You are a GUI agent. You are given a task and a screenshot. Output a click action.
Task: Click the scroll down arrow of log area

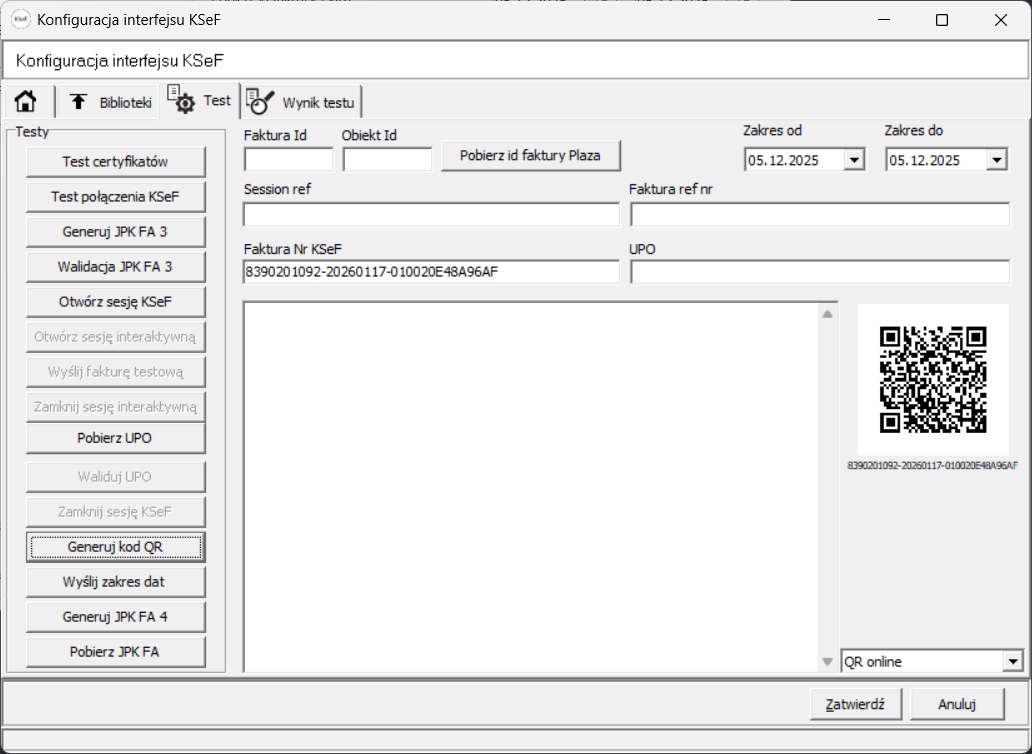(x=827, y=662)
